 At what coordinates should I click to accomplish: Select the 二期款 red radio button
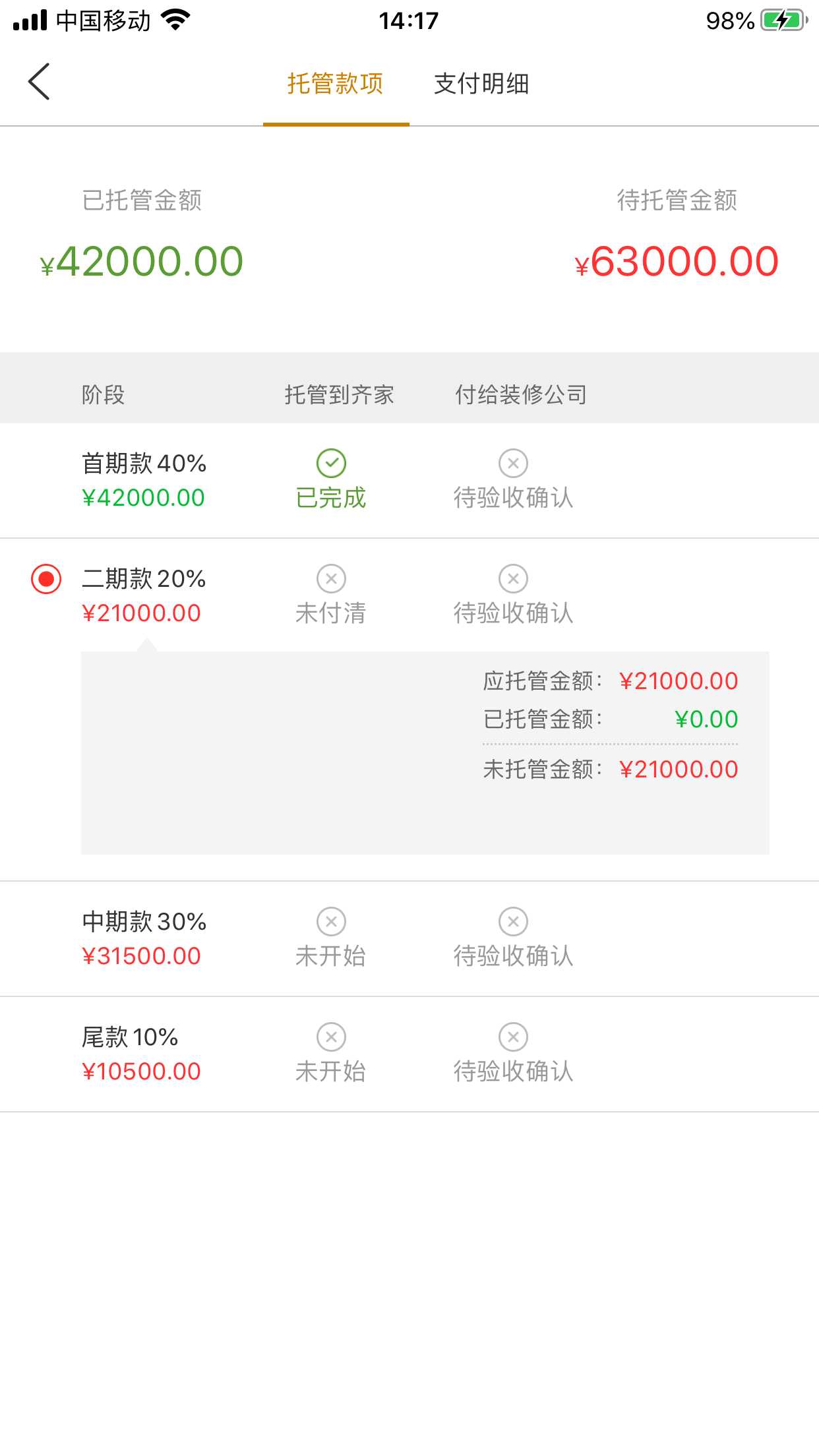coord(46,579)
